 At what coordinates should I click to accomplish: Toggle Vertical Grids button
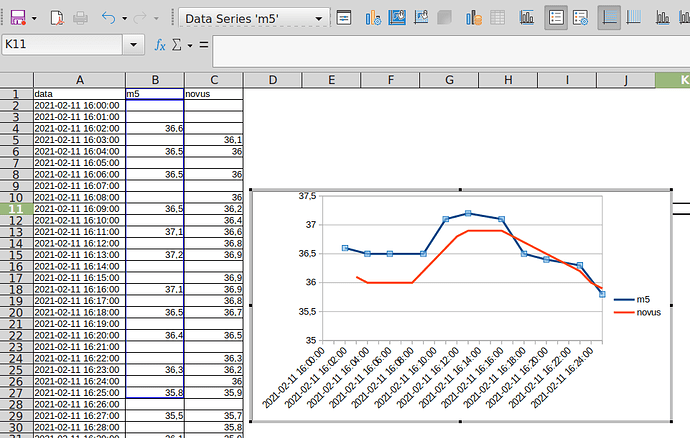tap(633, 18)
